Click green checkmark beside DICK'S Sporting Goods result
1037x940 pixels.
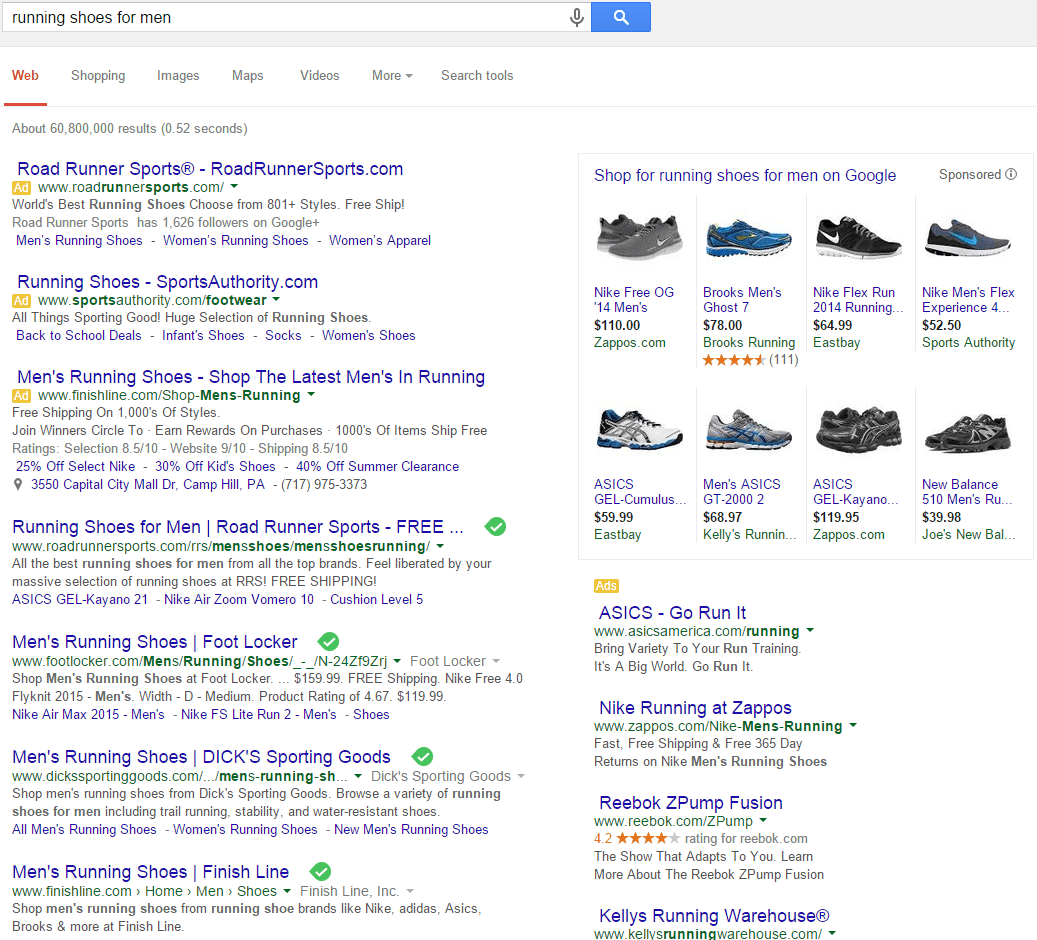pos(422,757)
